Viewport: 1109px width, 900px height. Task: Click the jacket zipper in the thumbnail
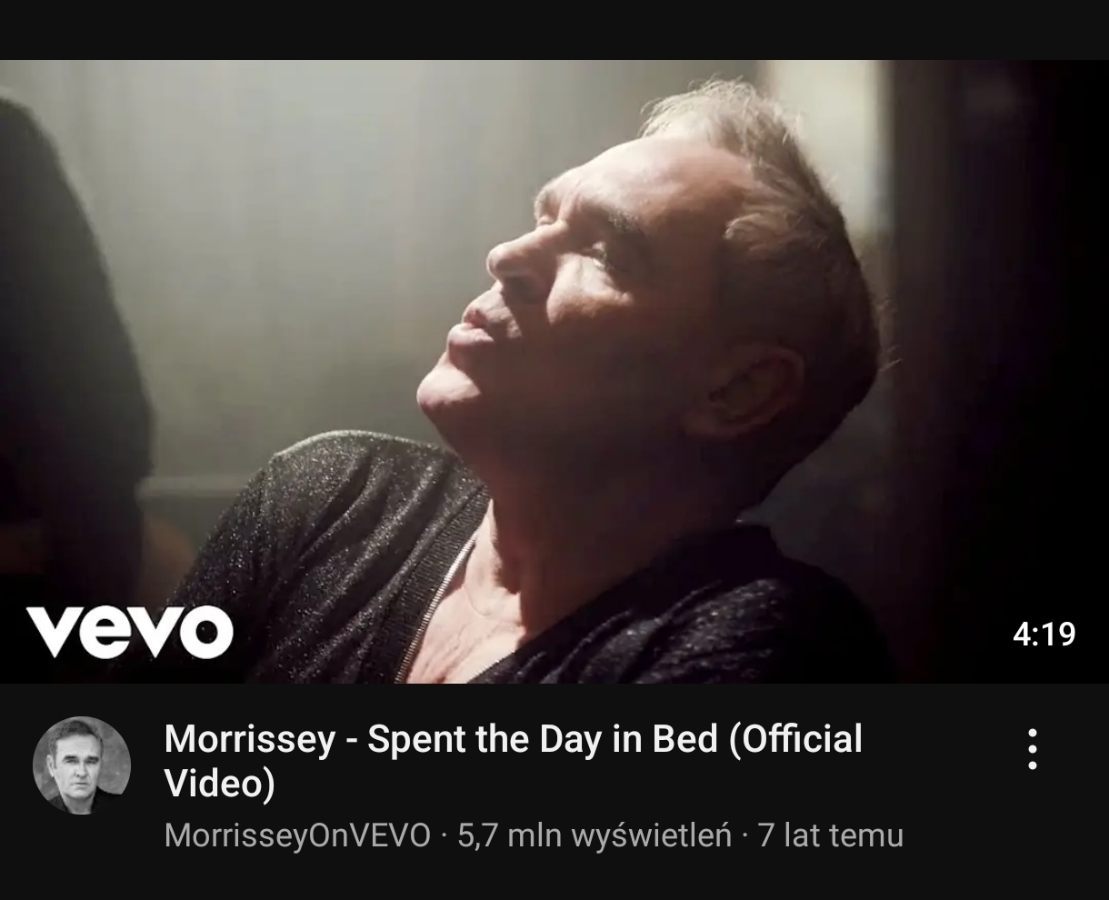point(435,608)
